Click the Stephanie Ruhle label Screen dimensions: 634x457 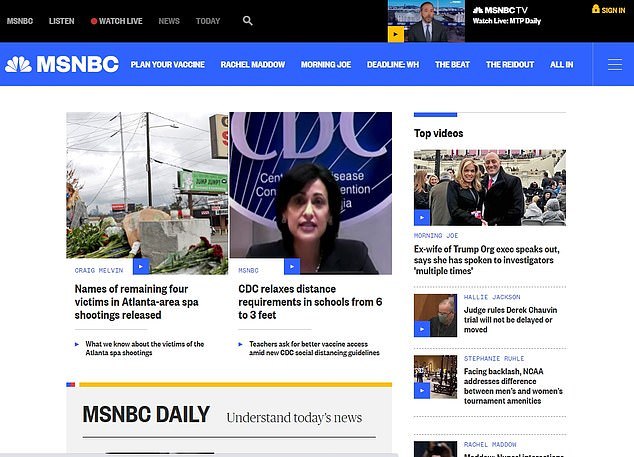tap(494, 358)
